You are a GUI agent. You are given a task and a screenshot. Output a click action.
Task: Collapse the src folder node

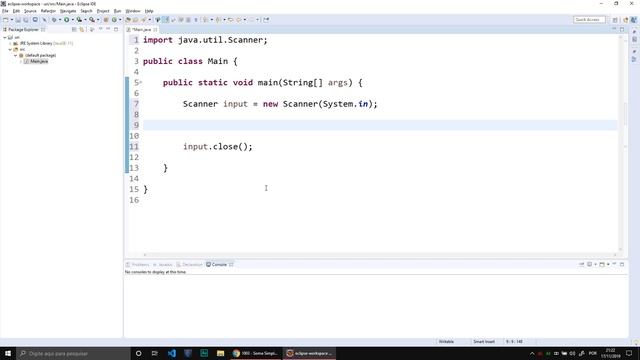[x=10, y=49]
